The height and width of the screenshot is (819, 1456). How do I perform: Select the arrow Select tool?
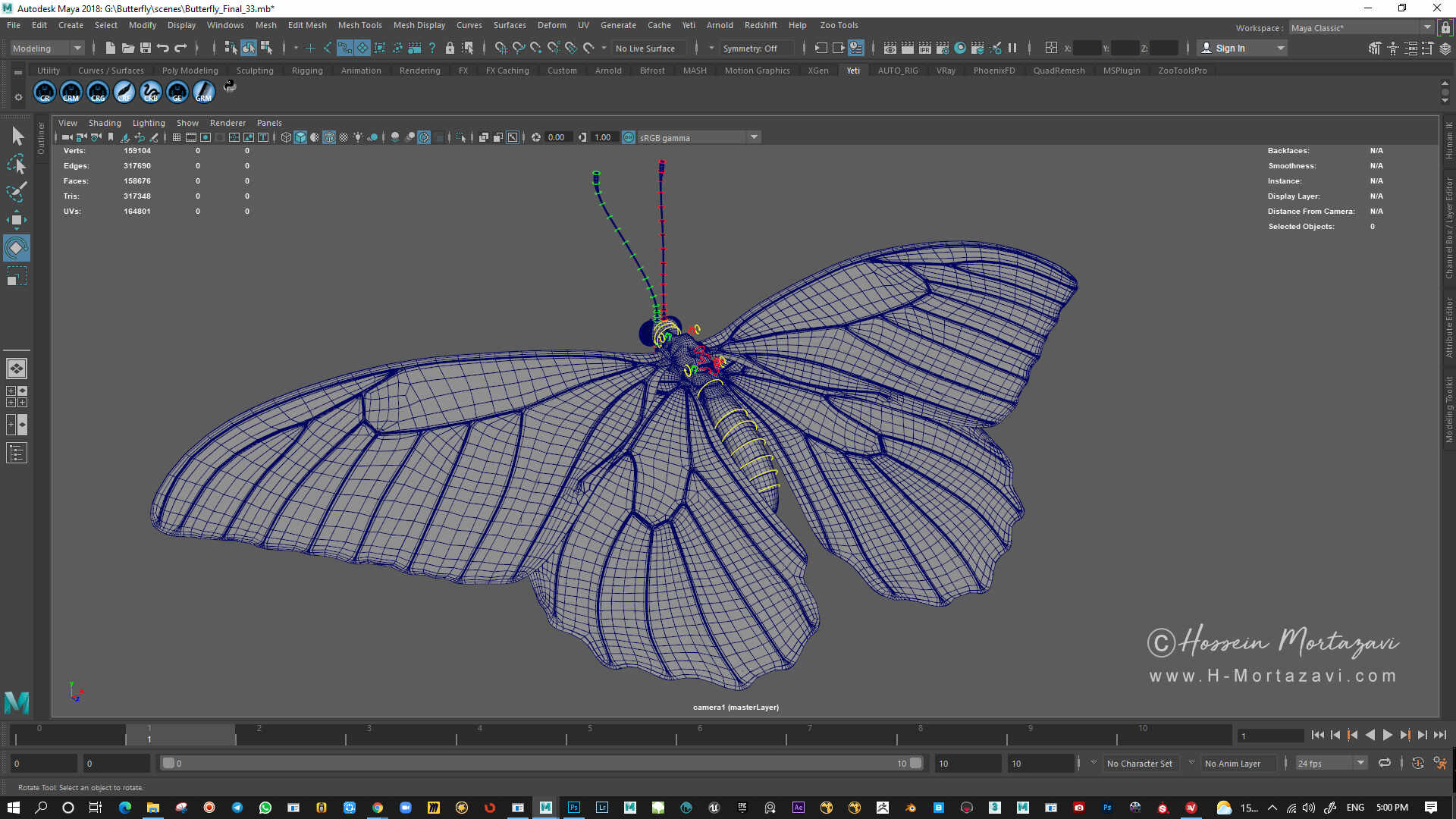pos(17,136)
